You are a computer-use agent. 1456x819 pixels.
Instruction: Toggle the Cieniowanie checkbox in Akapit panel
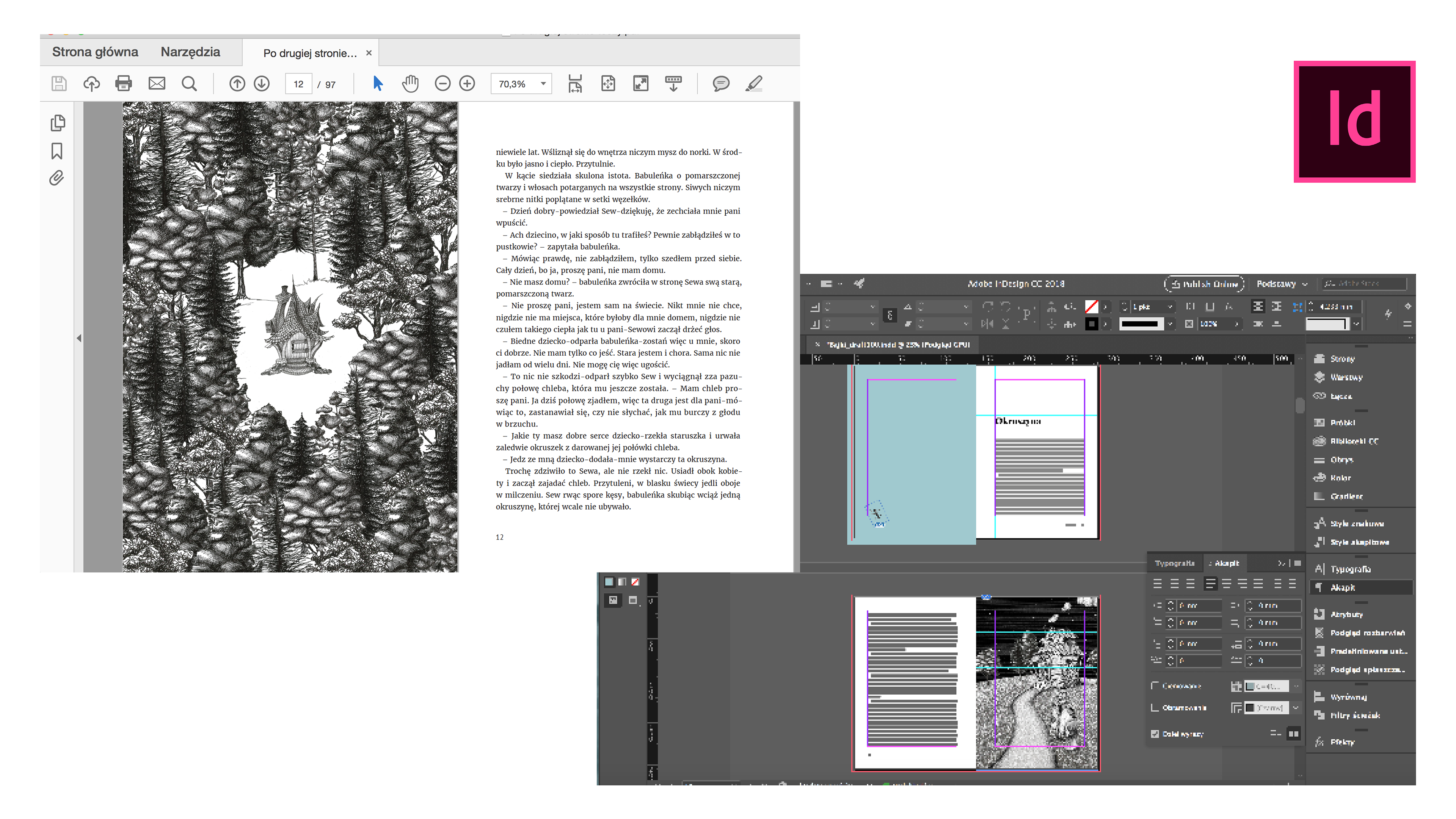(x=1155, y=686)
